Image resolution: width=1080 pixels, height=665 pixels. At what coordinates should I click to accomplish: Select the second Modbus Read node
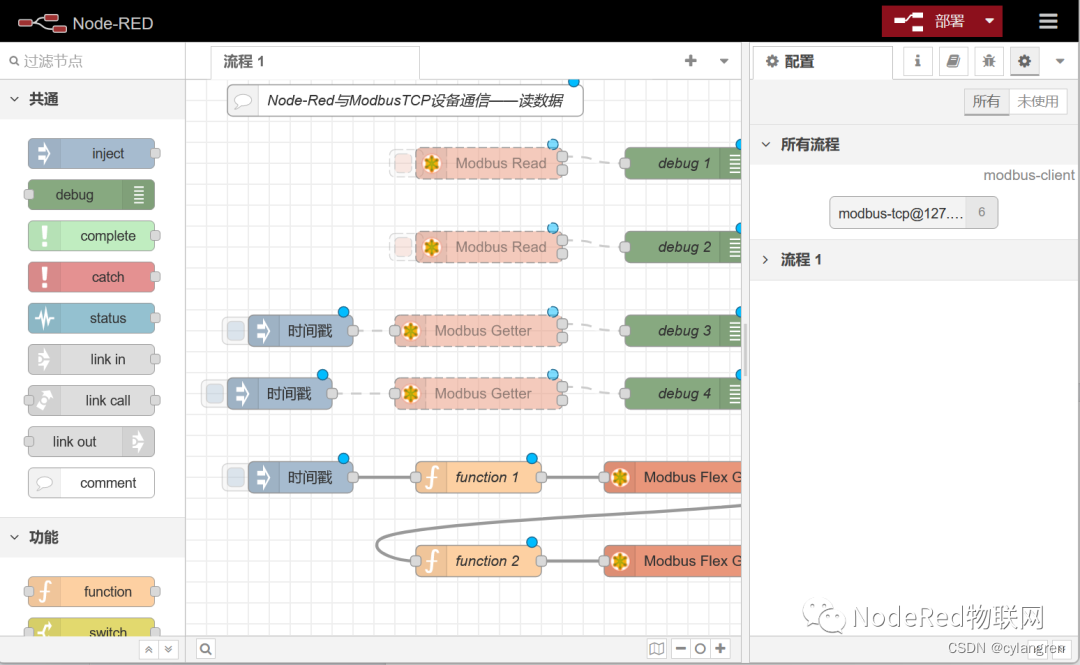point(488,247)
